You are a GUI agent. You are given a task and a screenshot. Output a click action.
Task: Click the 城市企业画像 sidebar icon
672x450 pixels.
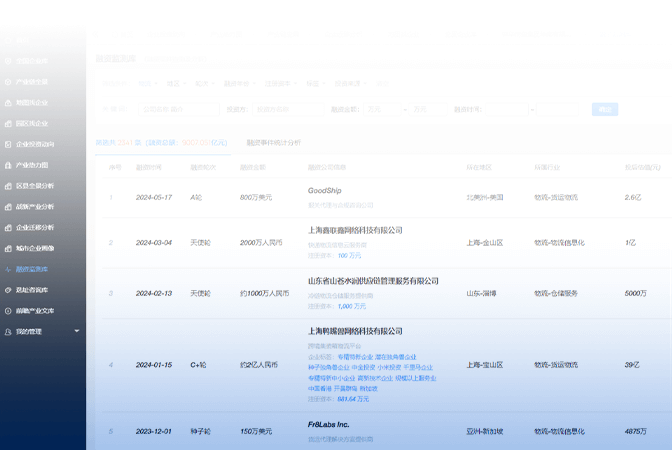[8, 248]
